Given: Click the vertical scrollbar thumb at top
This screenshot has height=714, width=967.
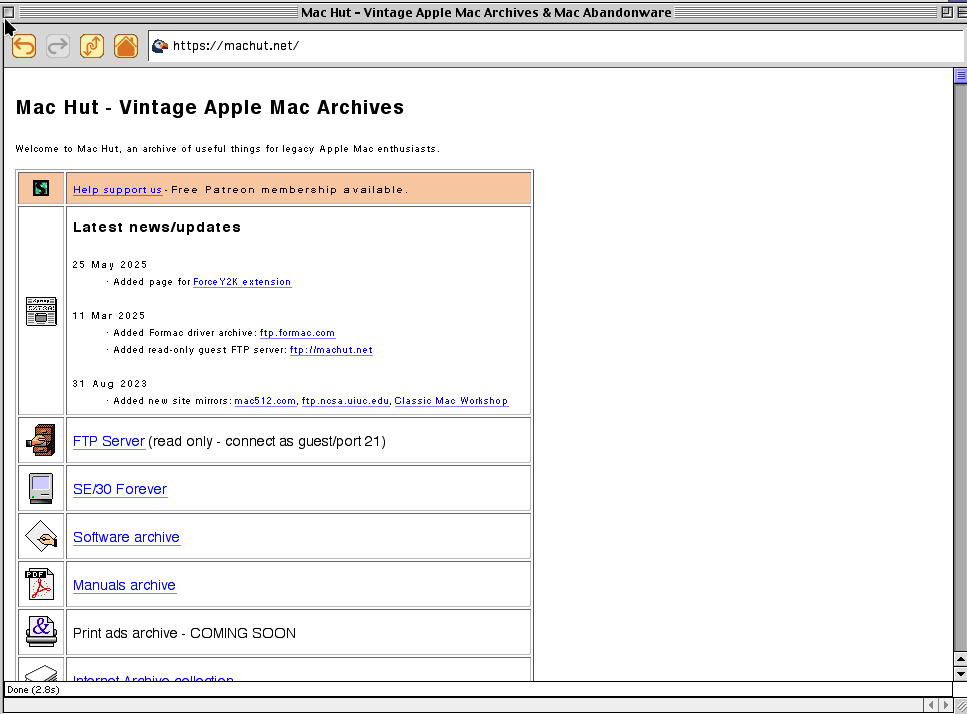Looking at the screenshot, I should (960, 76).
